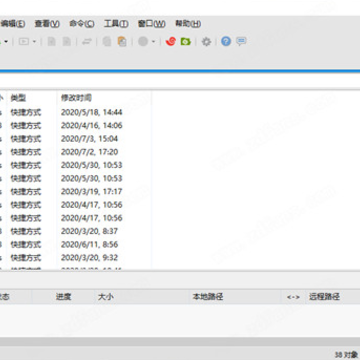Image resolution: width=360 pixels, height=360 pixels.
Task: Click the first greyed document toolbar icon
Action: 51,42
